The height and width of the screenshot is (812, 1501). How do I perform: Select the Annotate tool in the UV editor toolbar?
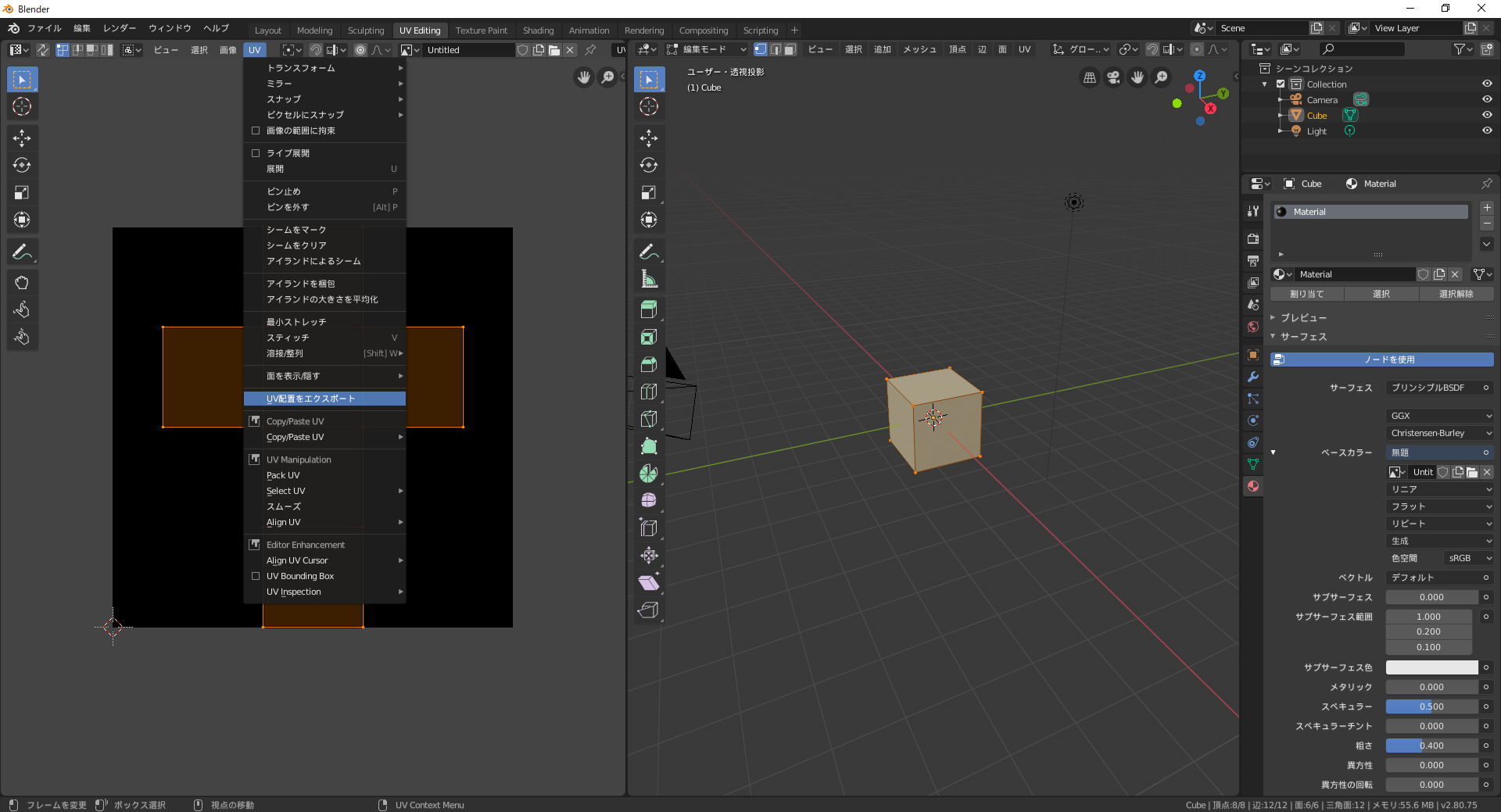[x=23, y=251]
